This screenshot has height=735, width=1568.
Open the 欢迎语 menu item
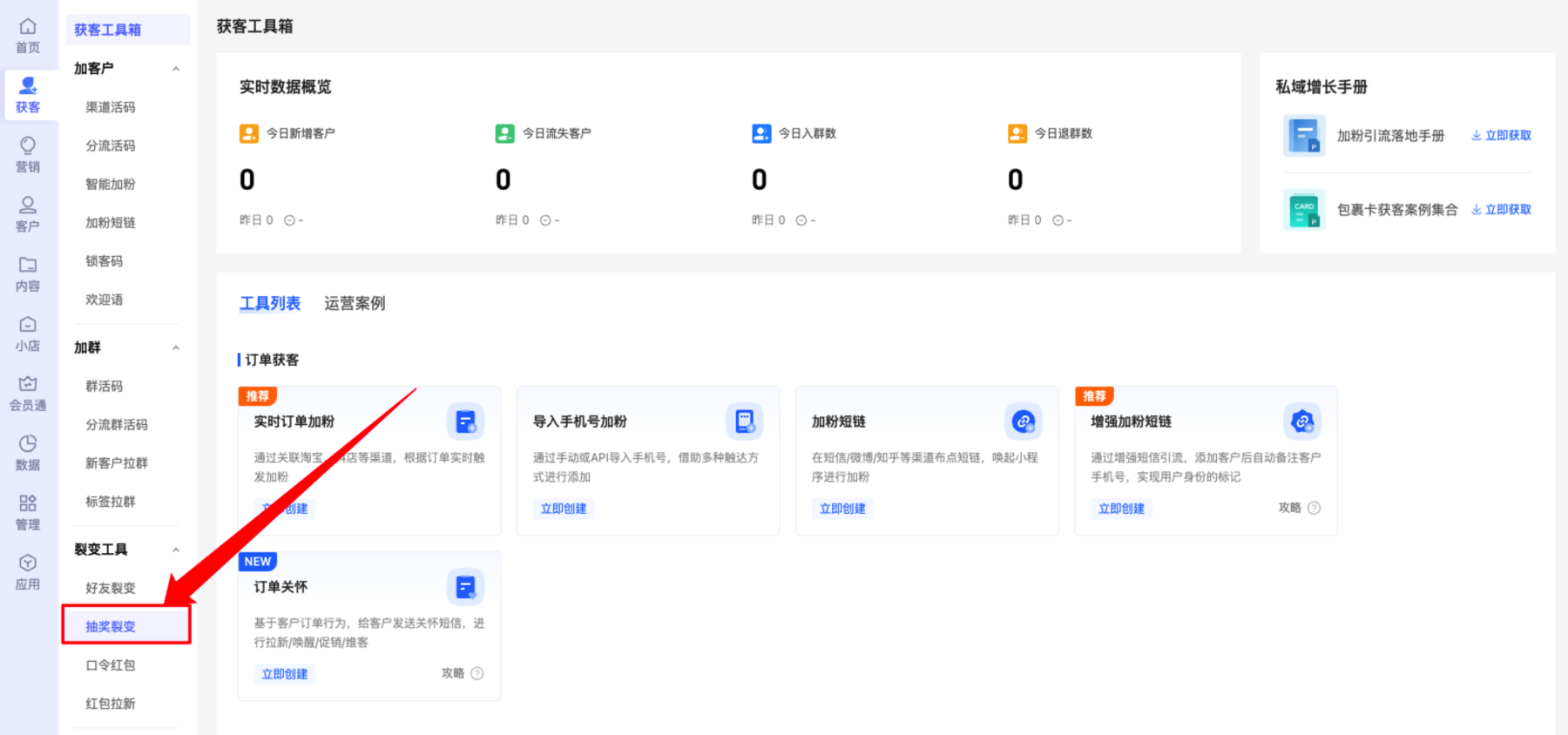tap(105, 300)
